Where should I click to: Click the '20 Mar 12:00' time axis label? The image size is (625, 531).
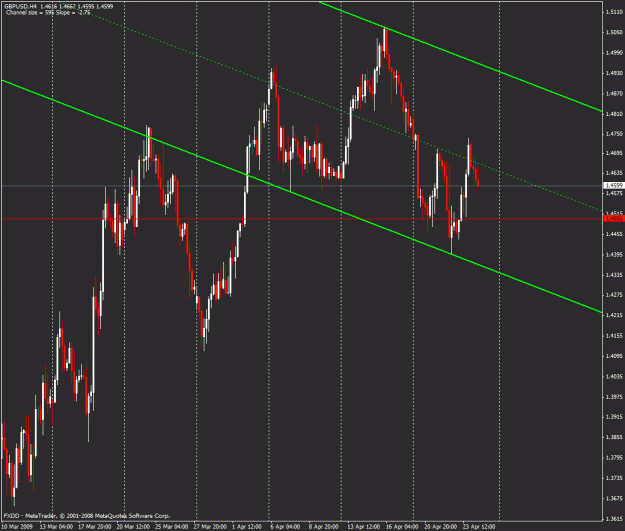(134, 527)
